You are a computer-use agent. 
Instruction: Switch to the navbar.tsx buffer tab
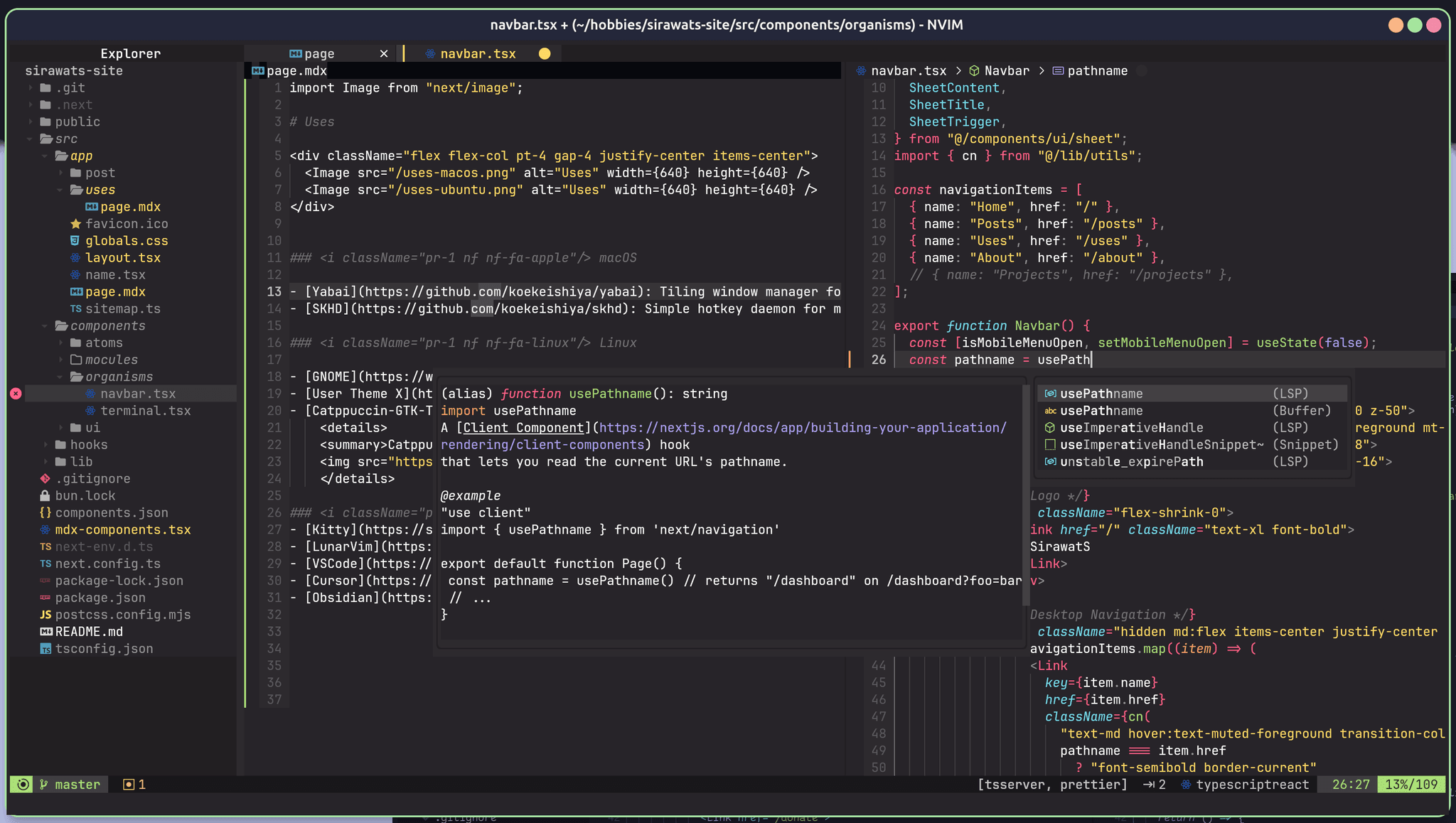(x=478, y=54)
